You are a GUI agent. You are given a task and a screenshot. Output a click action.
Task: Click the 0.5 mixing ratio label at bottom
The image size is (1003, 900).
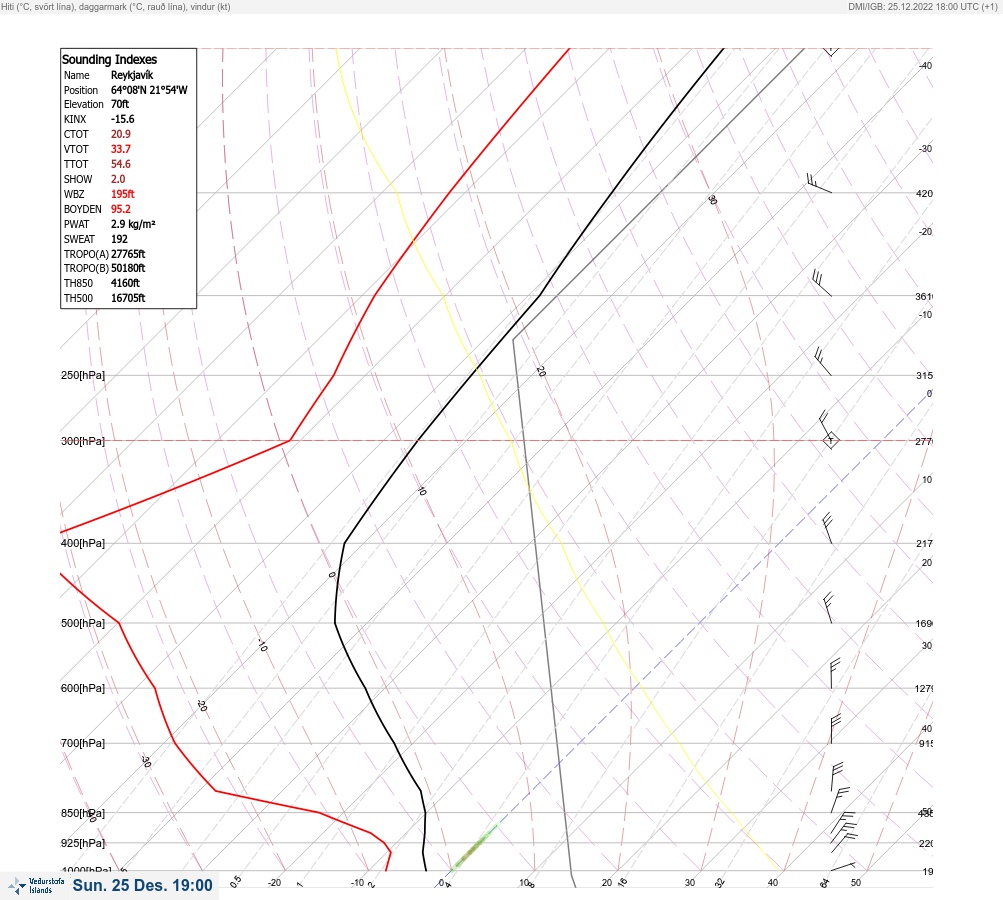pos(235,881)
